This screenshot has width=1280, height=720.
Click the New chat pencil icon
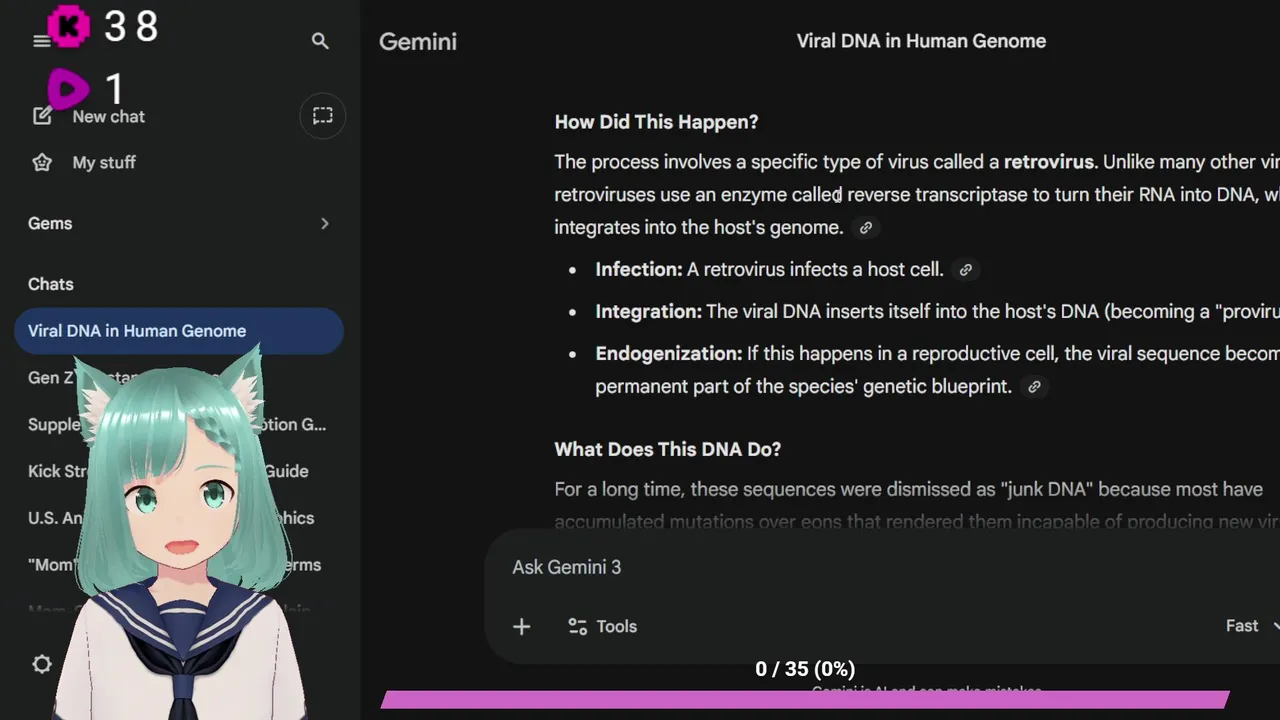(x=42, y=116)
